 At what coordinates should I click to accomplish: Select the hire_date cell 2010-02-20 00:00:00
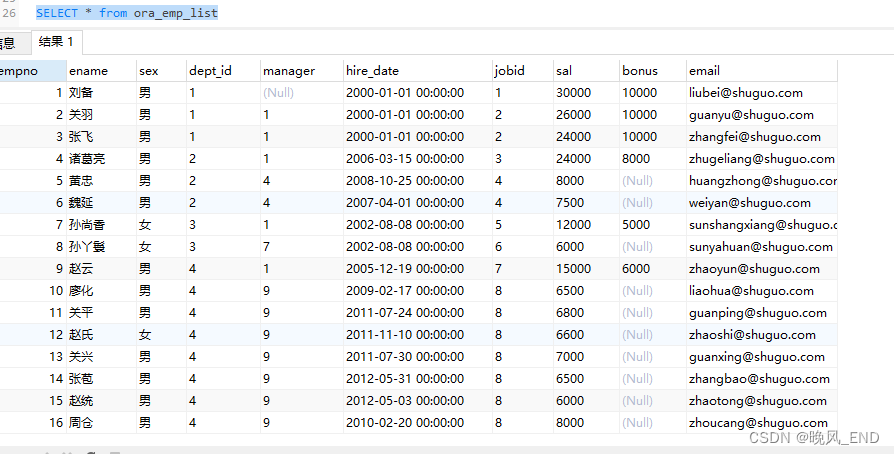coord(417,423)
